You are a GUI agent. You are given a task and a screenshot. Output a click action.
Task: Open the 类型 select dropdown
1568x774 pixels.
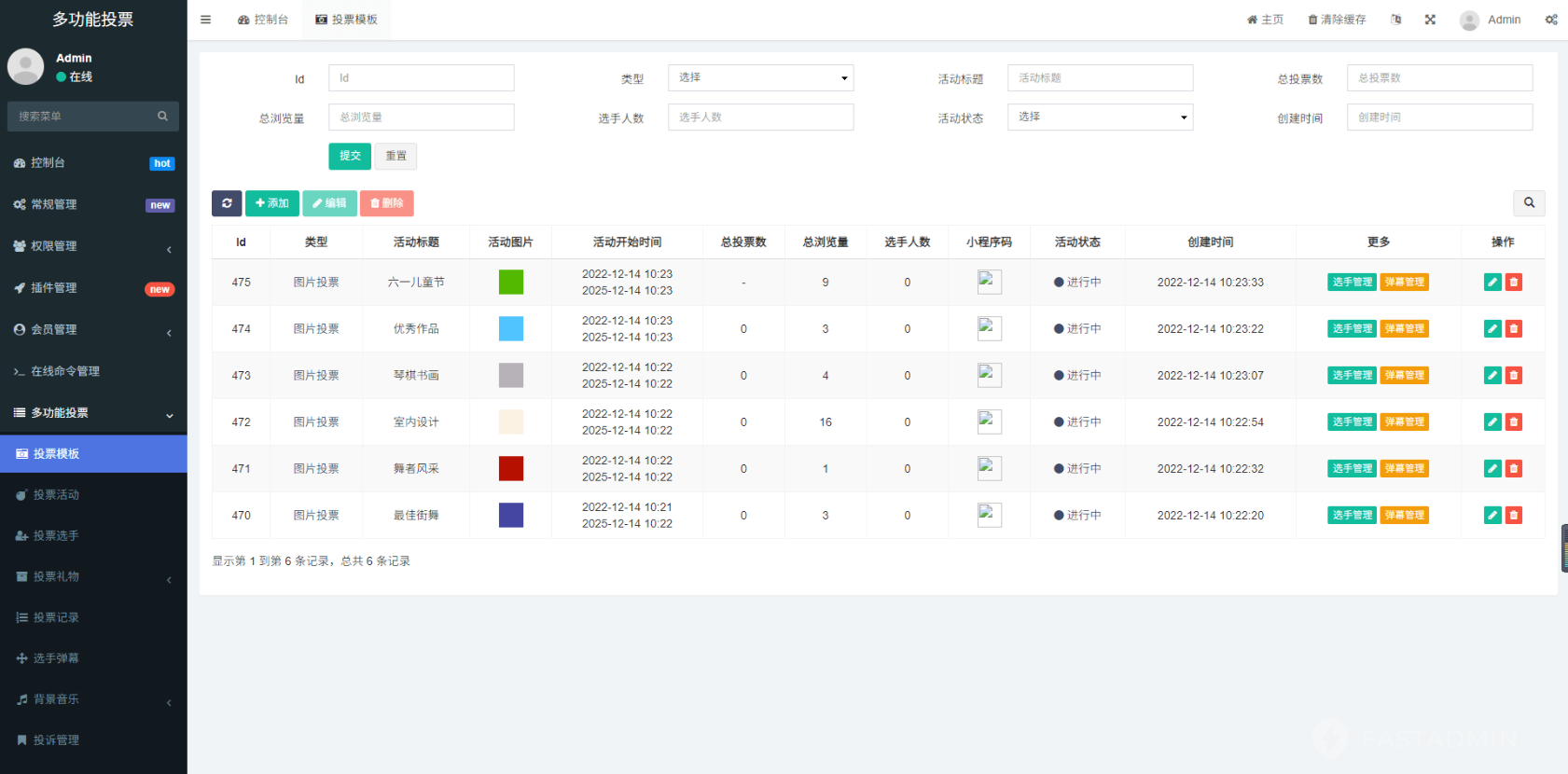[x=761, y=78]
